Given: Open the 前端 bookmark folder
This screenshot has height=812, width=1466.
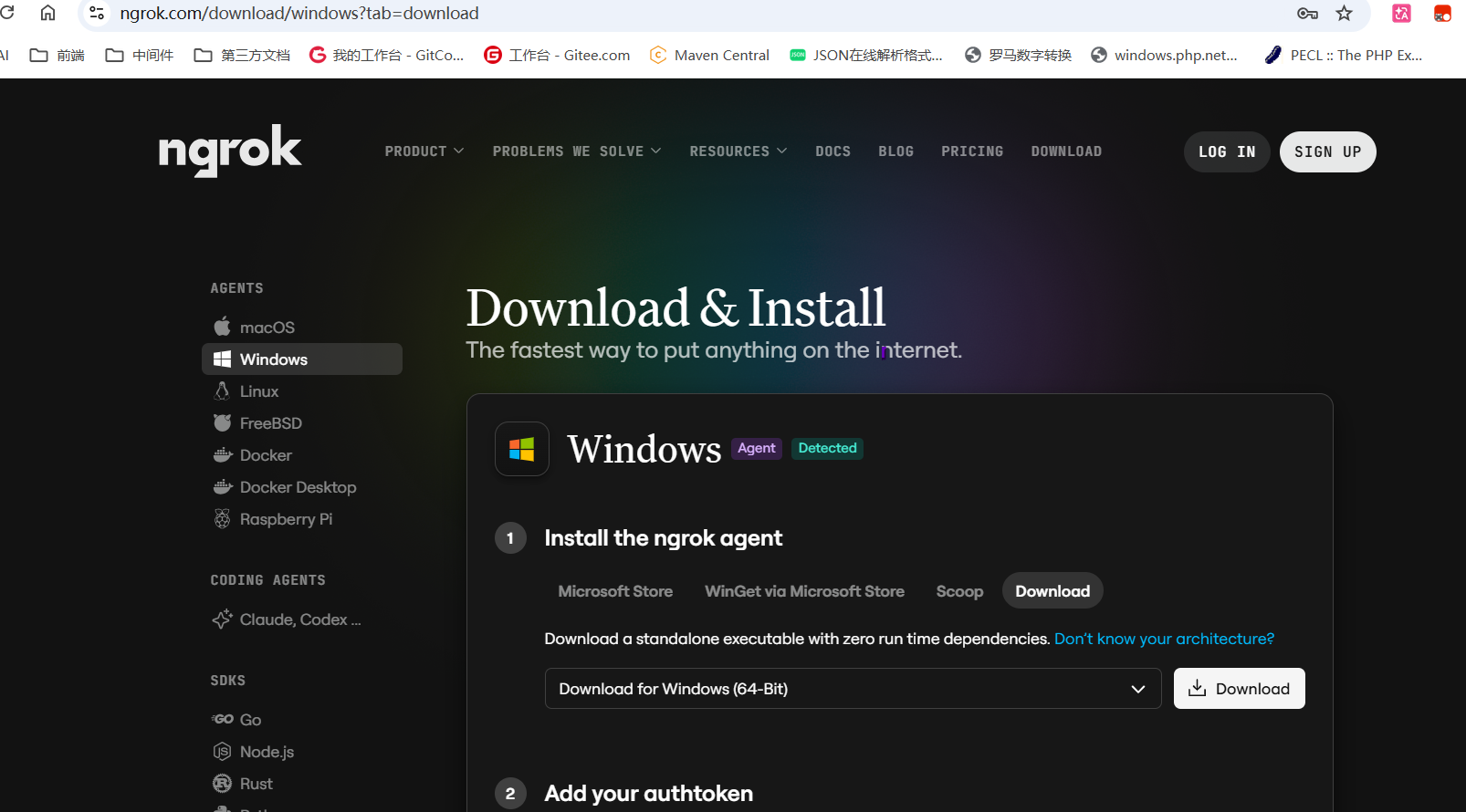Looking at the screenshot, I should [x=58, y=56].
